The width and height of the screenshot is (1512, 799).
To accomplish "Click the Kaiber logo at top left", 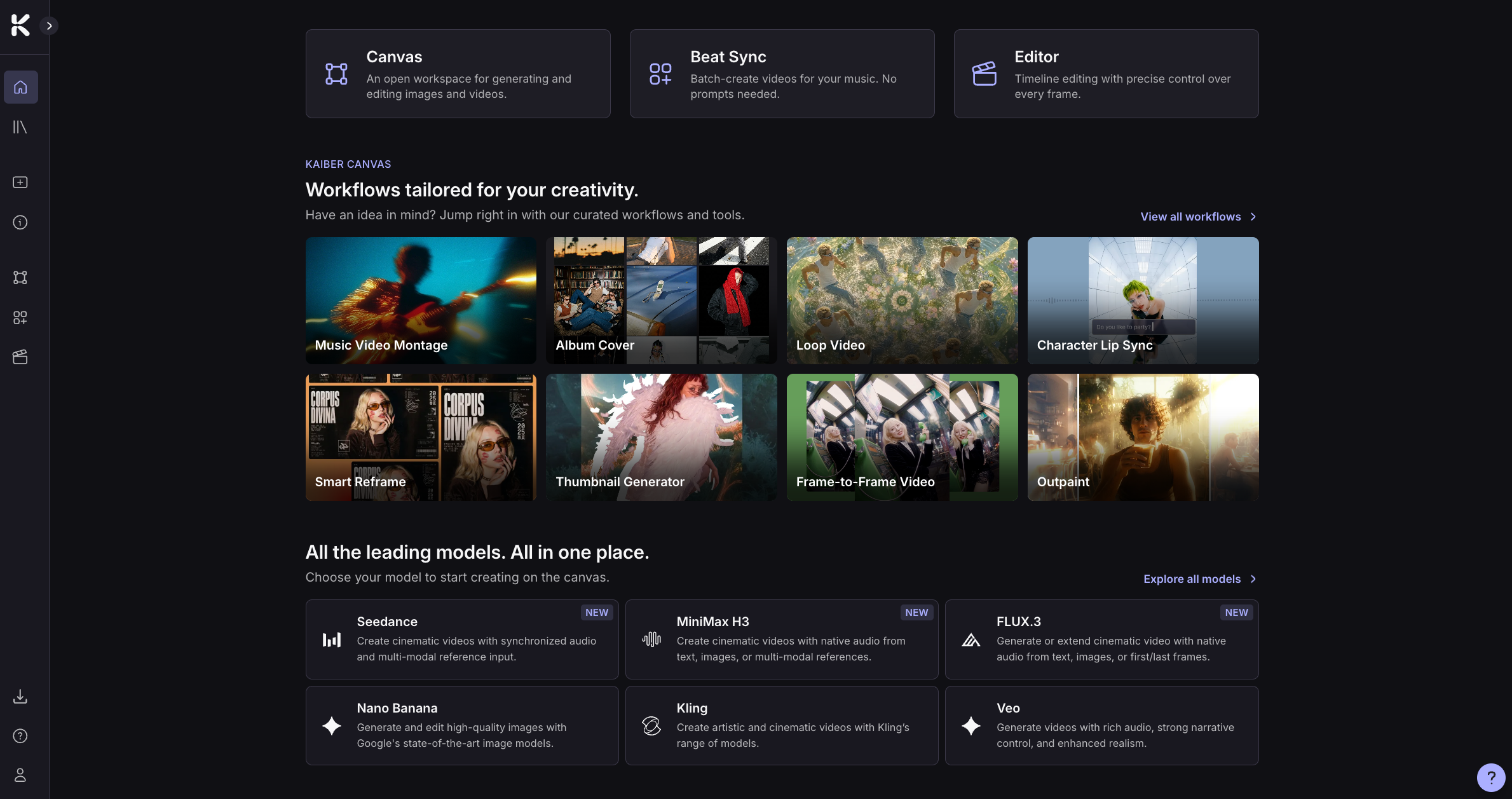I will (x=20, y=25).
